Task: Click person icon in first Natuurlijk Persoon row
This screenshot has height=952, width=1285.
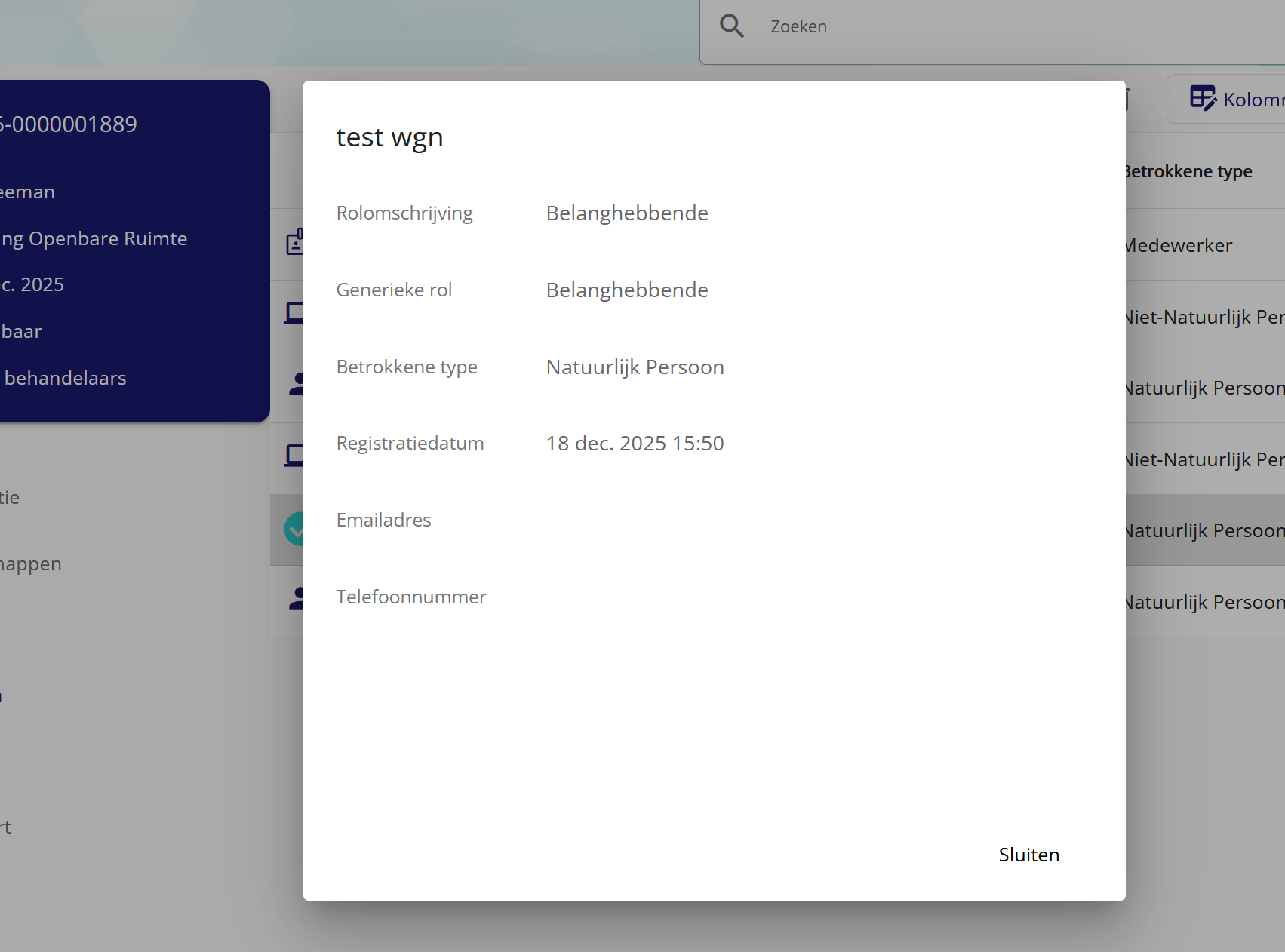Action: click(297, 385)
